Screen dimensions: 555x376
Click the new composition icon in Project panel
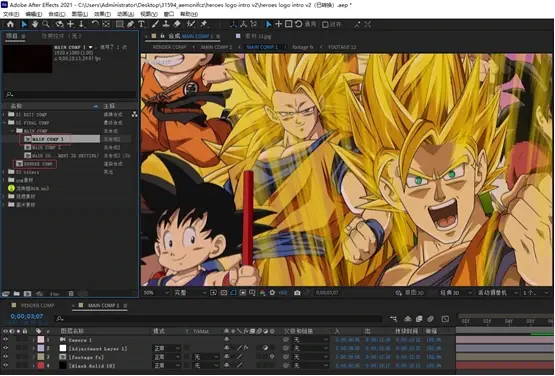(27, 294)
